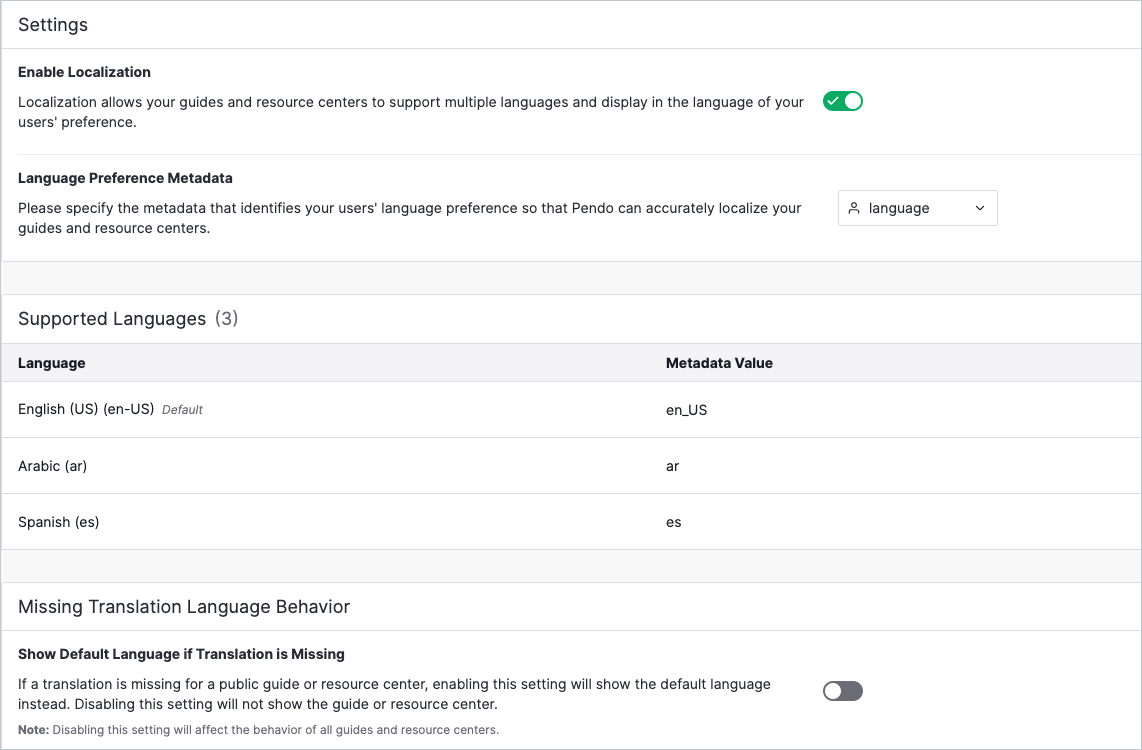Image resolution: width=1142 pixels, height=750 pixels.
Task: Click the supported languages count (3)
Action: (226, 318)
